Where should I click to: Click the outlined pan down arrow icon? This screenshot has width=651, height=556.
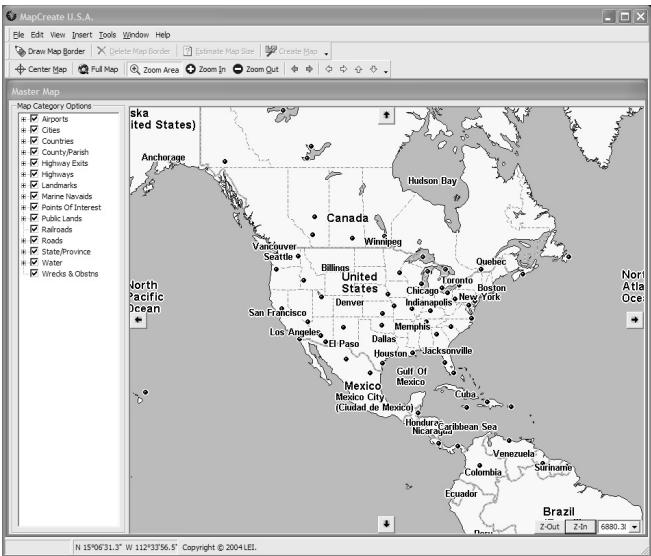pos(373,69)
